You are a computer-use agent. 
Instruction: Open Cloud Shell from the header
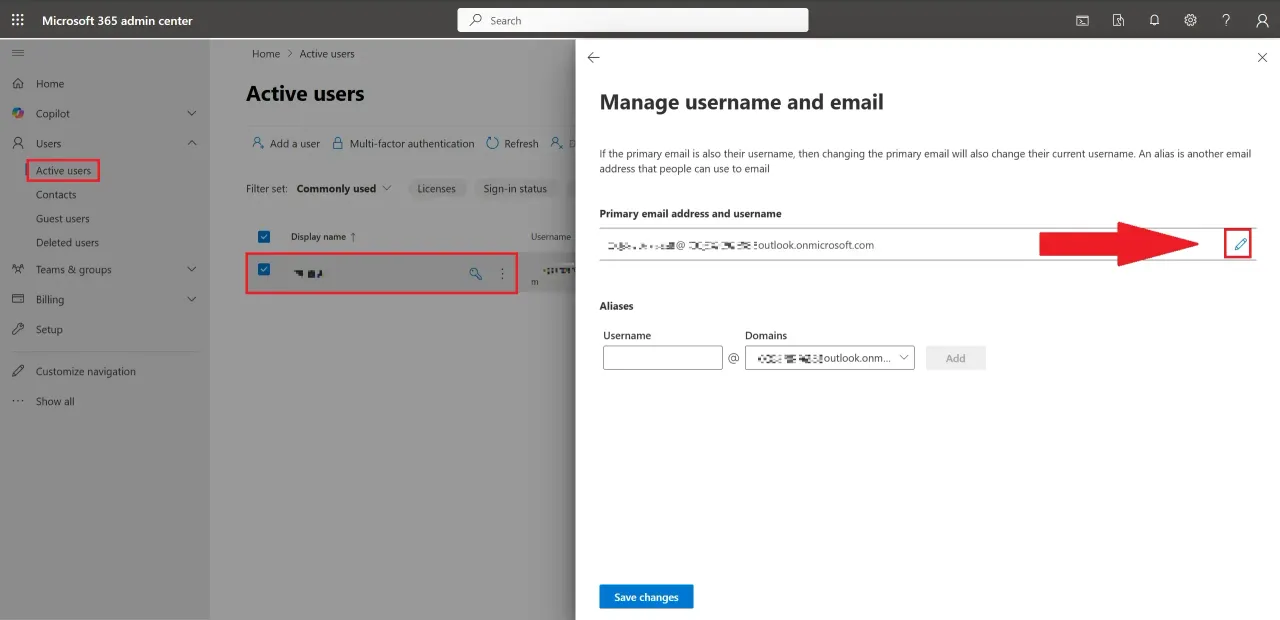1082,20
